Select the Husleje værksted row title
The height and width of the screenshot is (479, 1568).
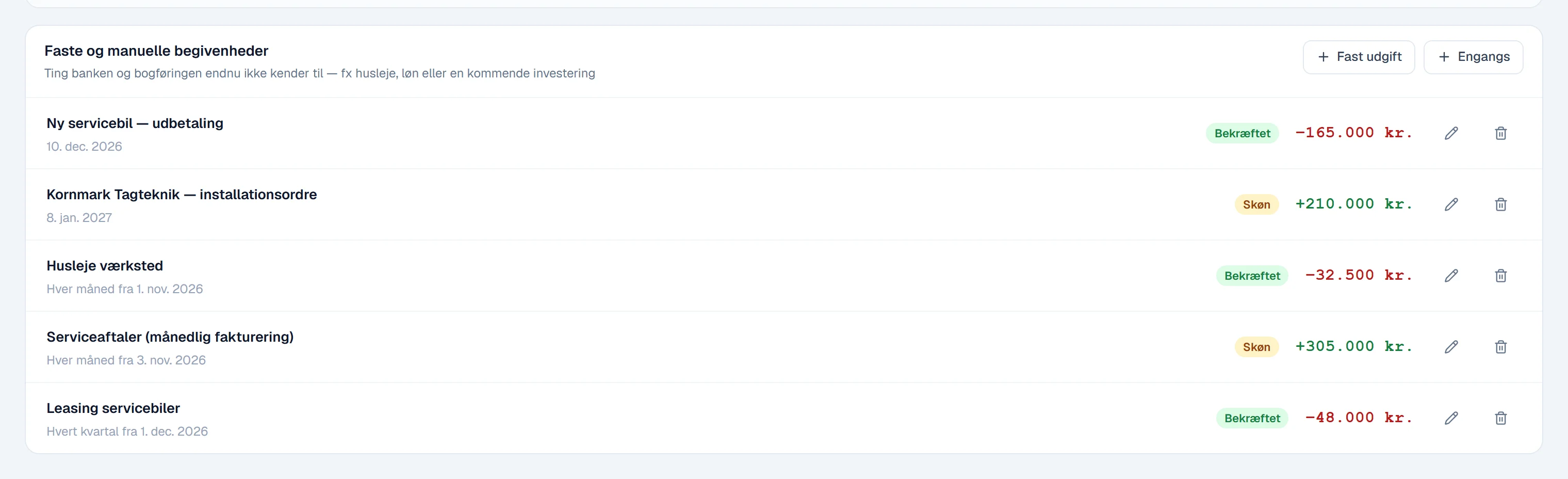click(x=105, y=266)
